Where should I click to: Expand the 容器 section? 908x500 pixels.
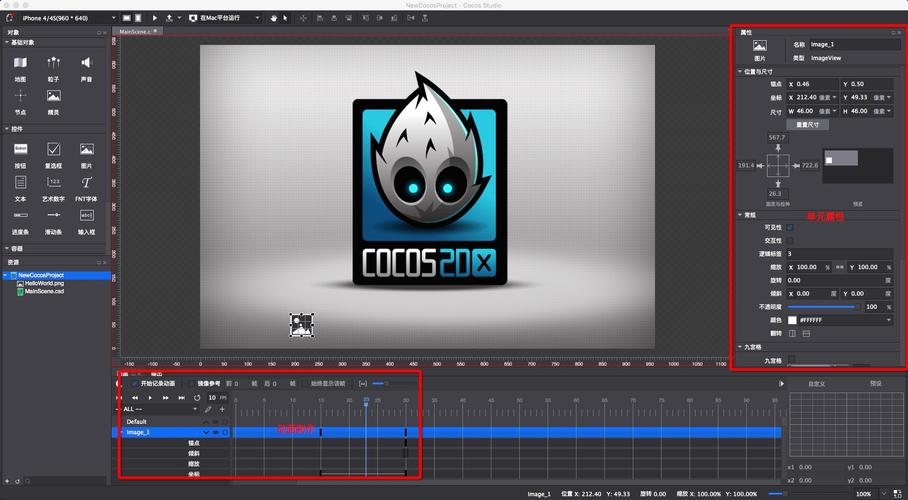[8, 249]
